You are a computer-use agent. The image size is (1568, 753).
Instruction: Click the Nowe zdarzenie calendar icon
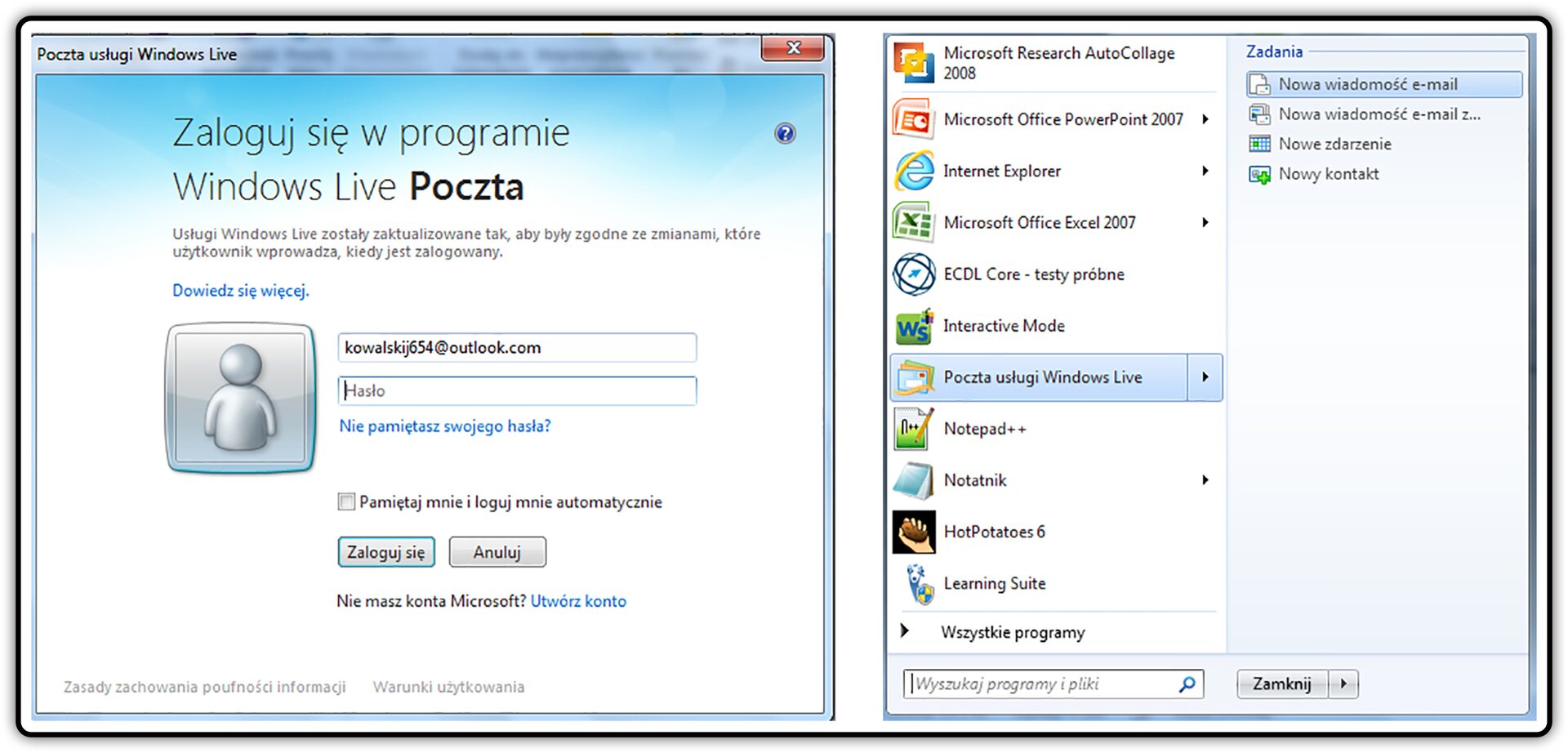[x=1260, y=144]
